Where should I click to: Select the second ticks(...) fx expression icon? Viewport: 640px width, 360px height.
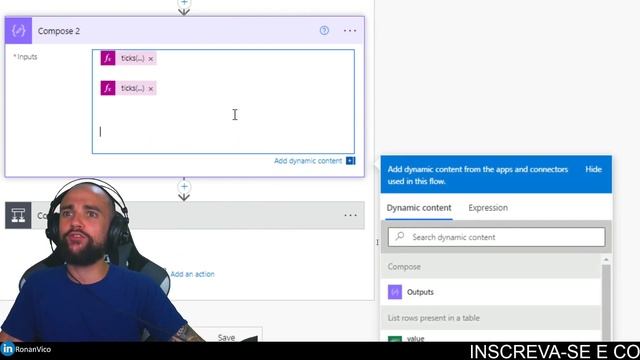[x=108, y=88]
